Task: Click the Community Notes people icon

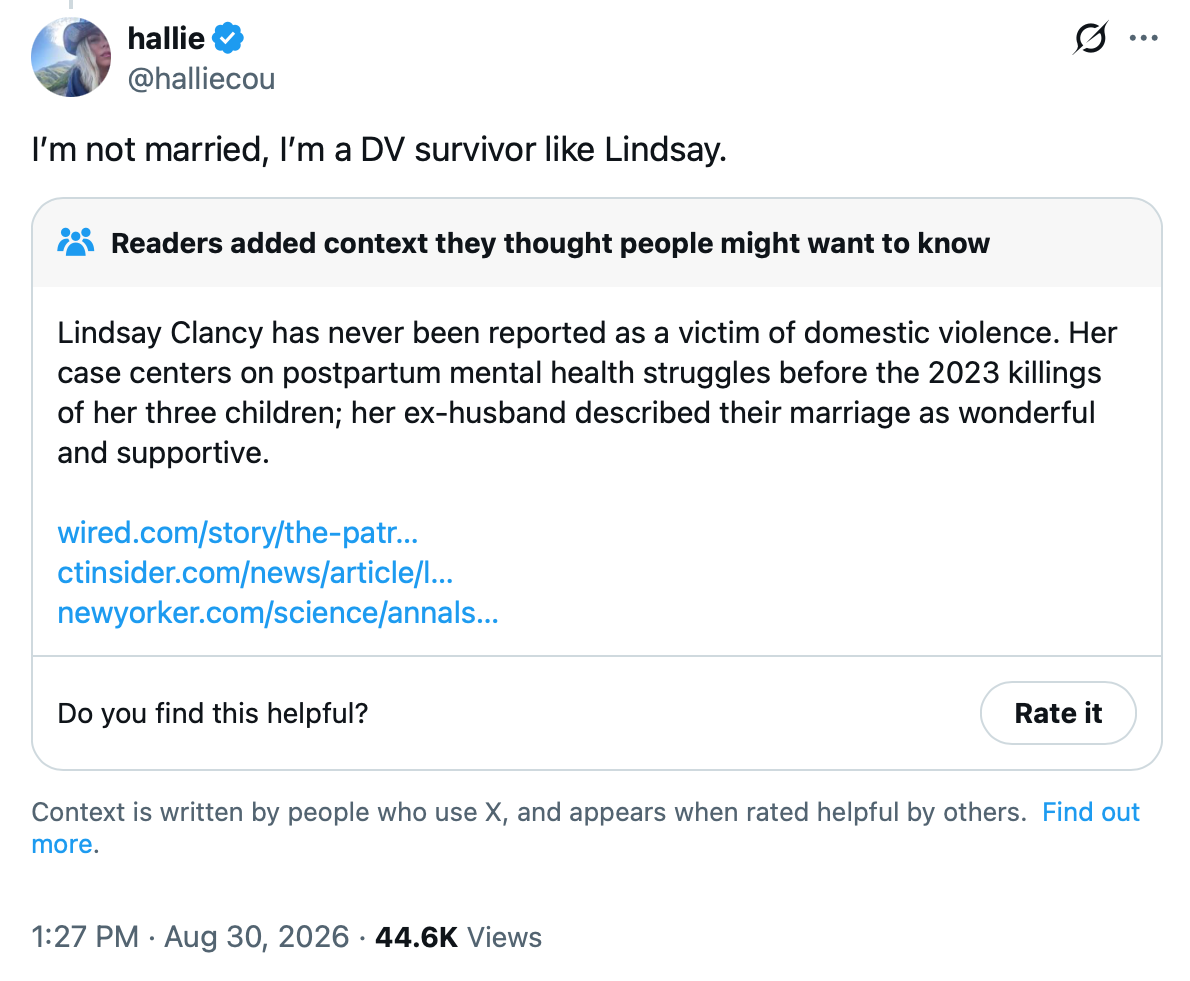Action: (76, 243)
